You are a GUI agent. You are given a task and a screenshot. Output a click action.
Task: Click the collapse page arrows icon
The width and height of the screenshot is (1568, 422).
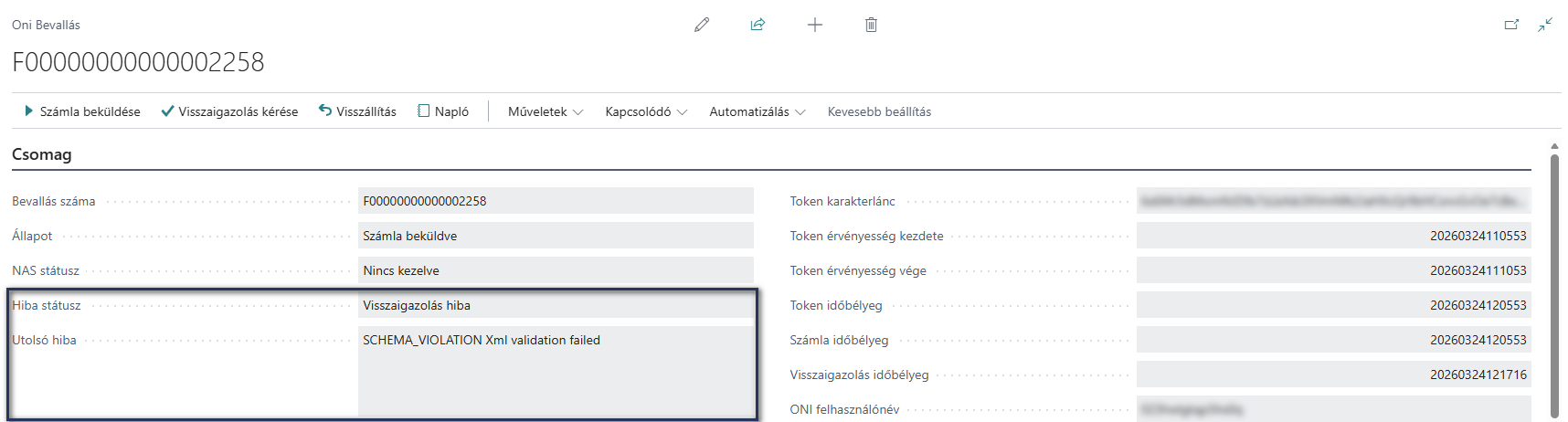(x=1545, y=25)
